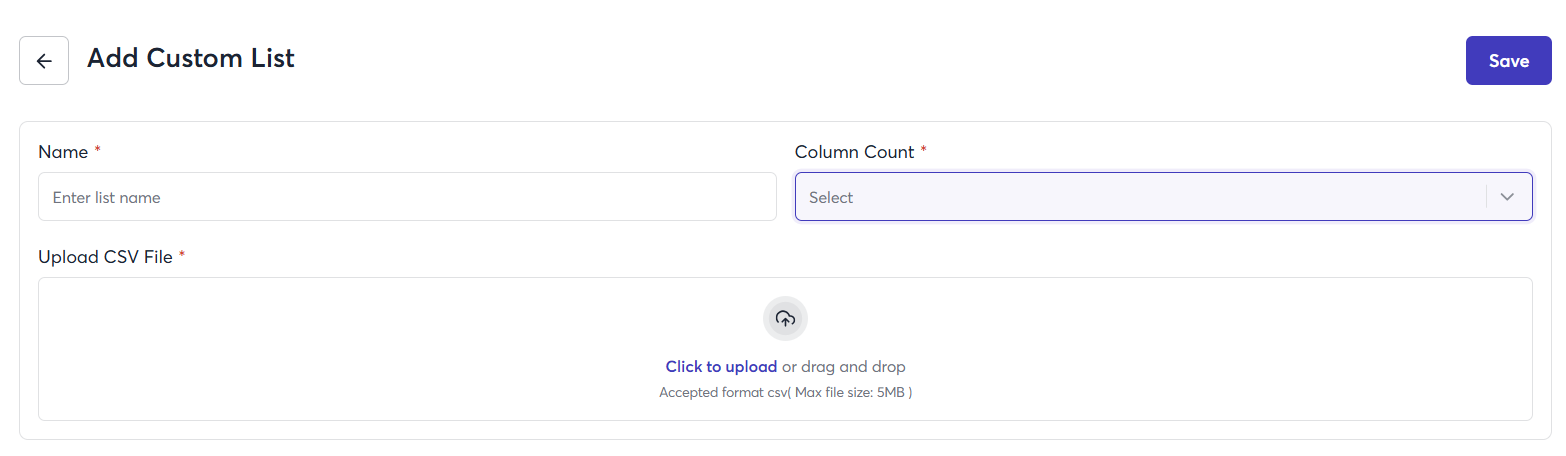
Task: Click the 'or drag and drop' text
Action: pyautogui.click(x=843, y=367)
